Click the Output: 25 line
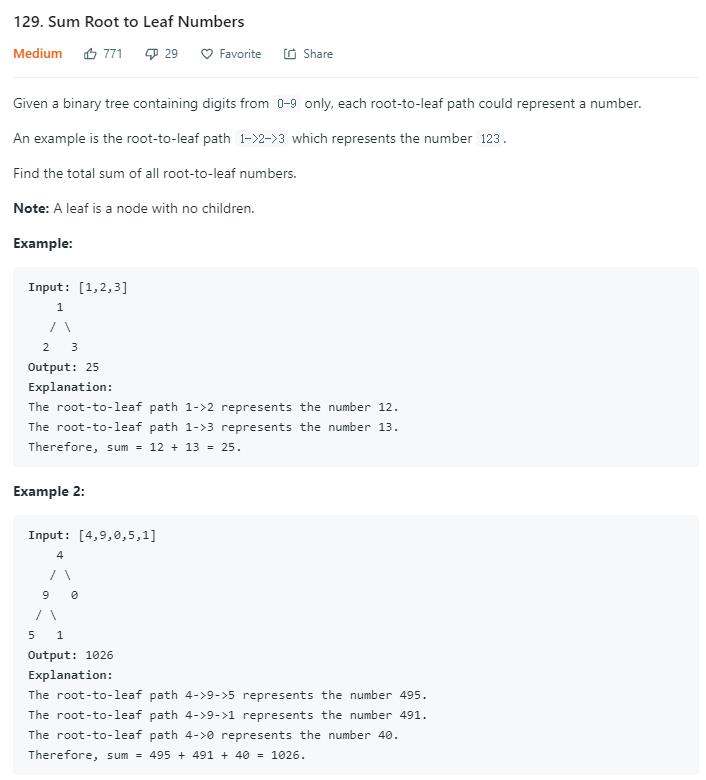706x780 pixels. pyautogui.click(x=63, y=367)
